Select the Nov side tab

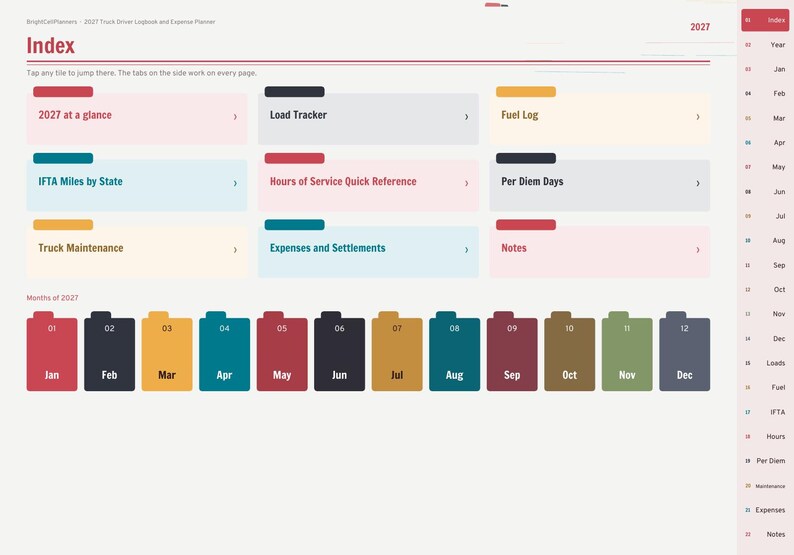pos(765,314)
